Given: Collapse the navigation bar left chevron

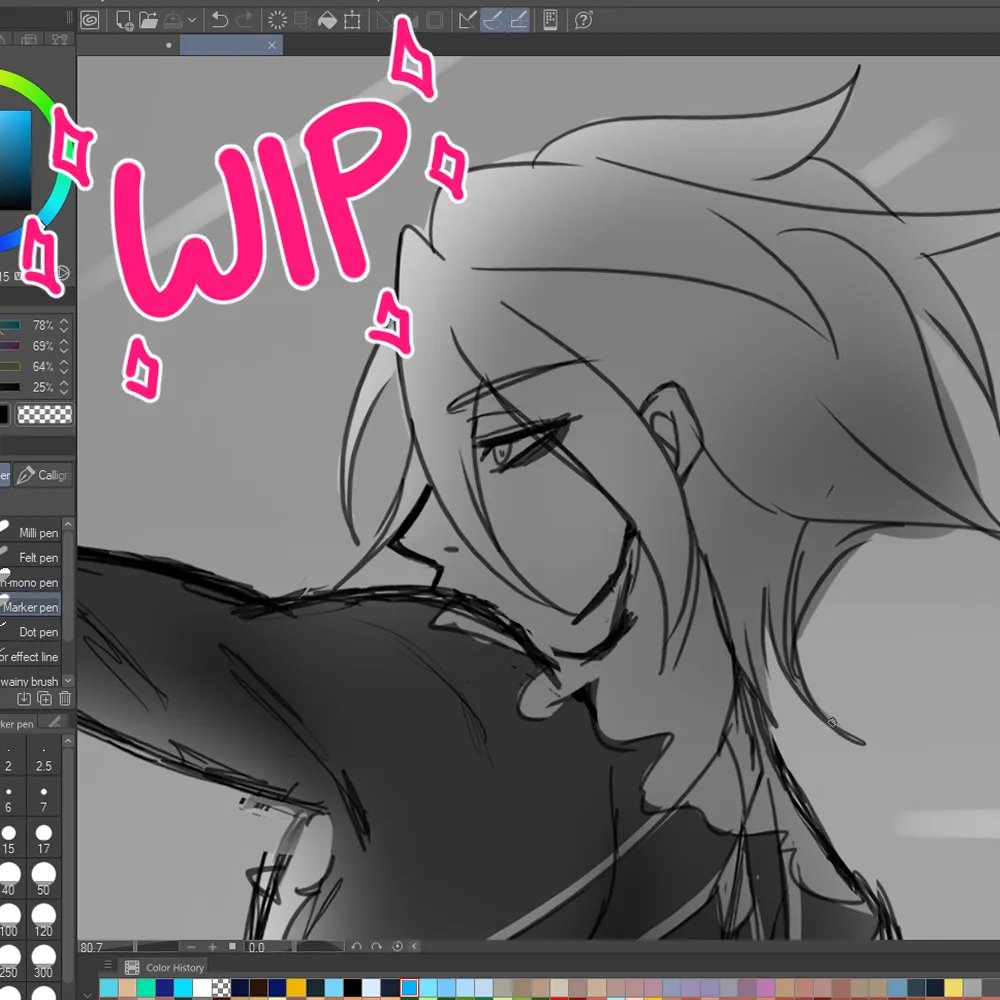Looking at the screenshot, I should click(x=415, y=946).
